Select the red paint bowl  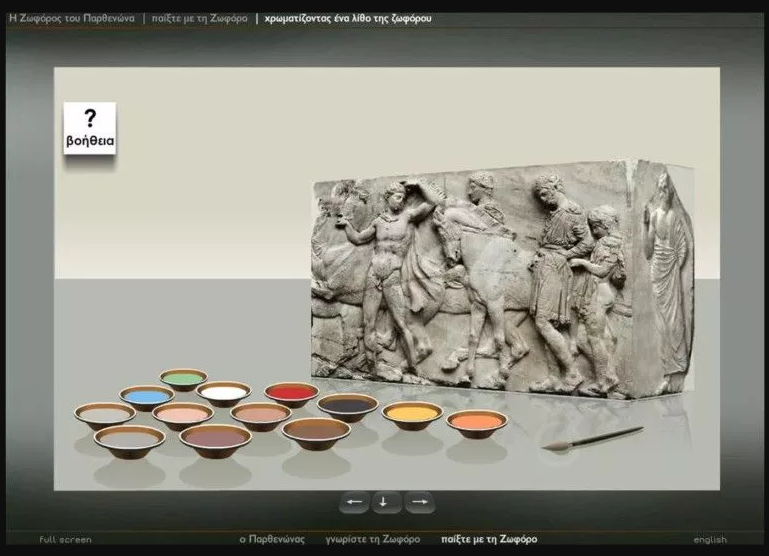291,395
